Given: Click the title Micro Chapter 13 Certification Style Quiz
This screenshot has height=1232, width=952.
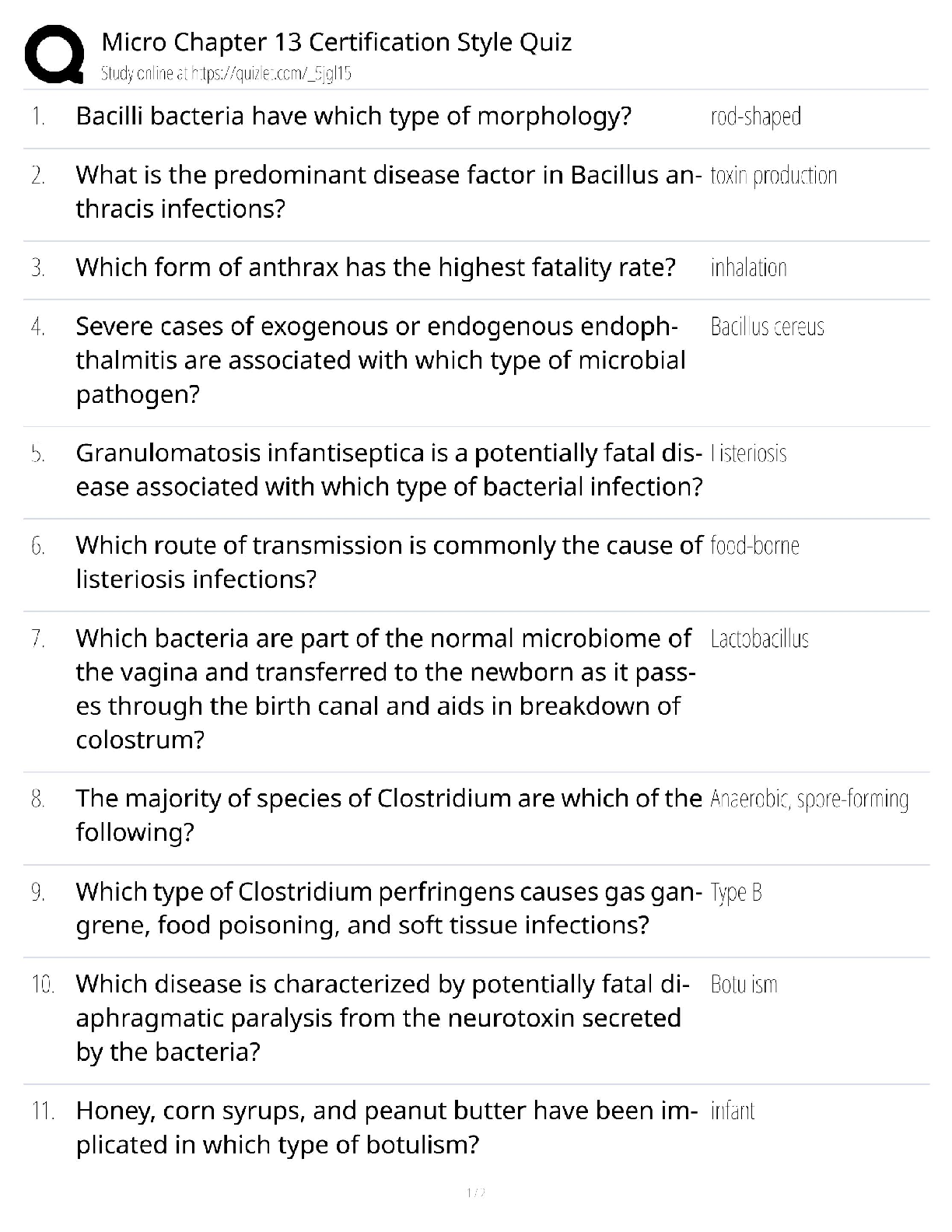Looking at the screenshot, I should [x=336, y=42].
